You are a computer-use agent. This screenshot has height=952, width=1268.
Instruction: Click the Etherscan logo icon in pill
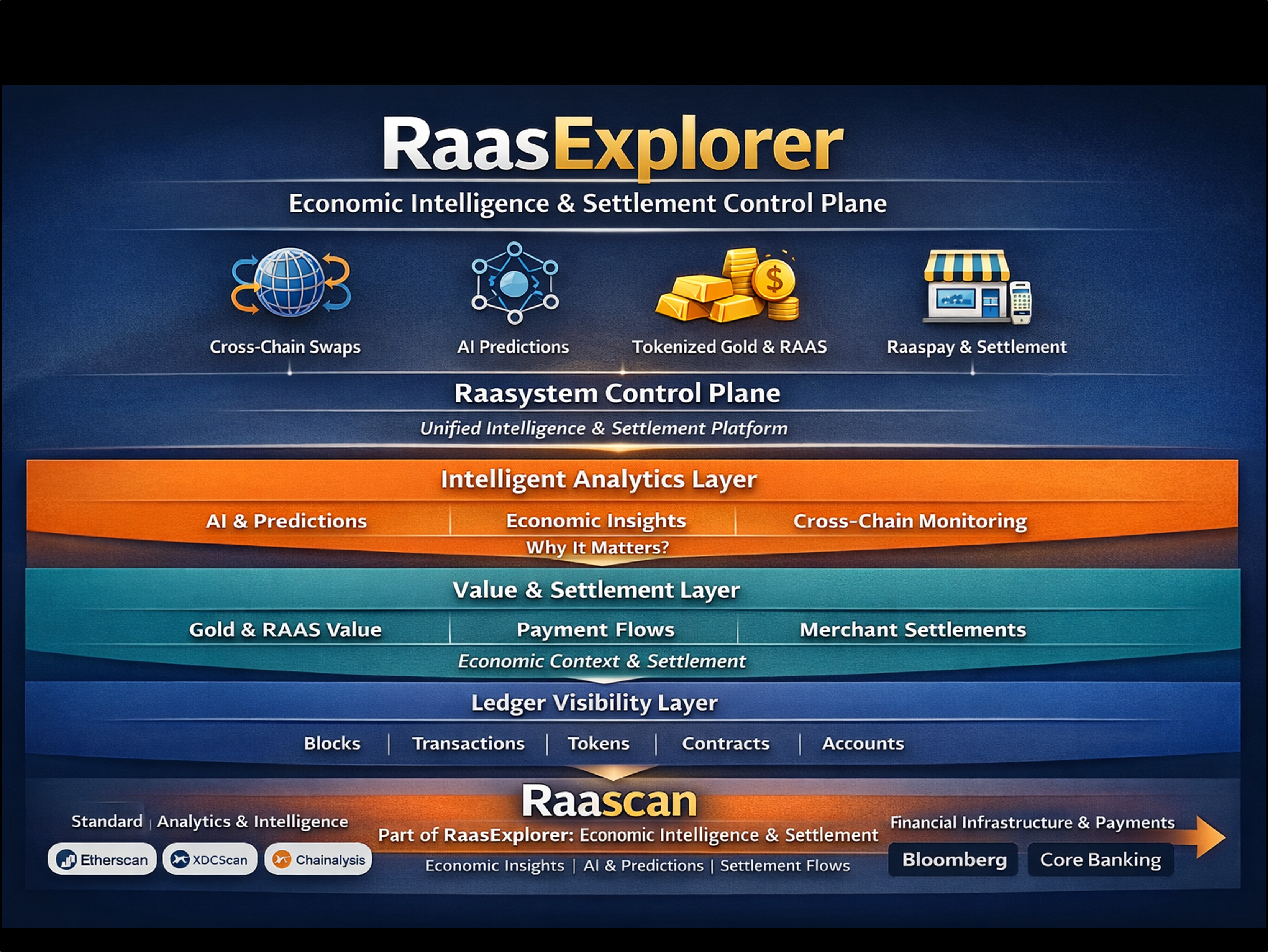tap(67, 860)
